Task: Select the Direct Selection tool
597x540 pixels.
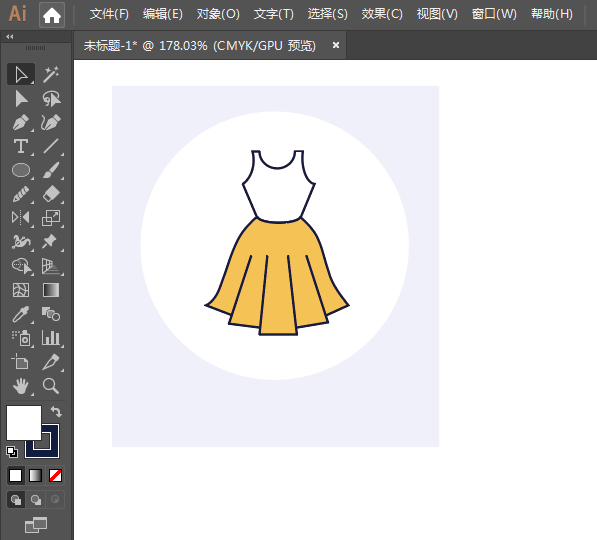Action: (x=21, y=99)
